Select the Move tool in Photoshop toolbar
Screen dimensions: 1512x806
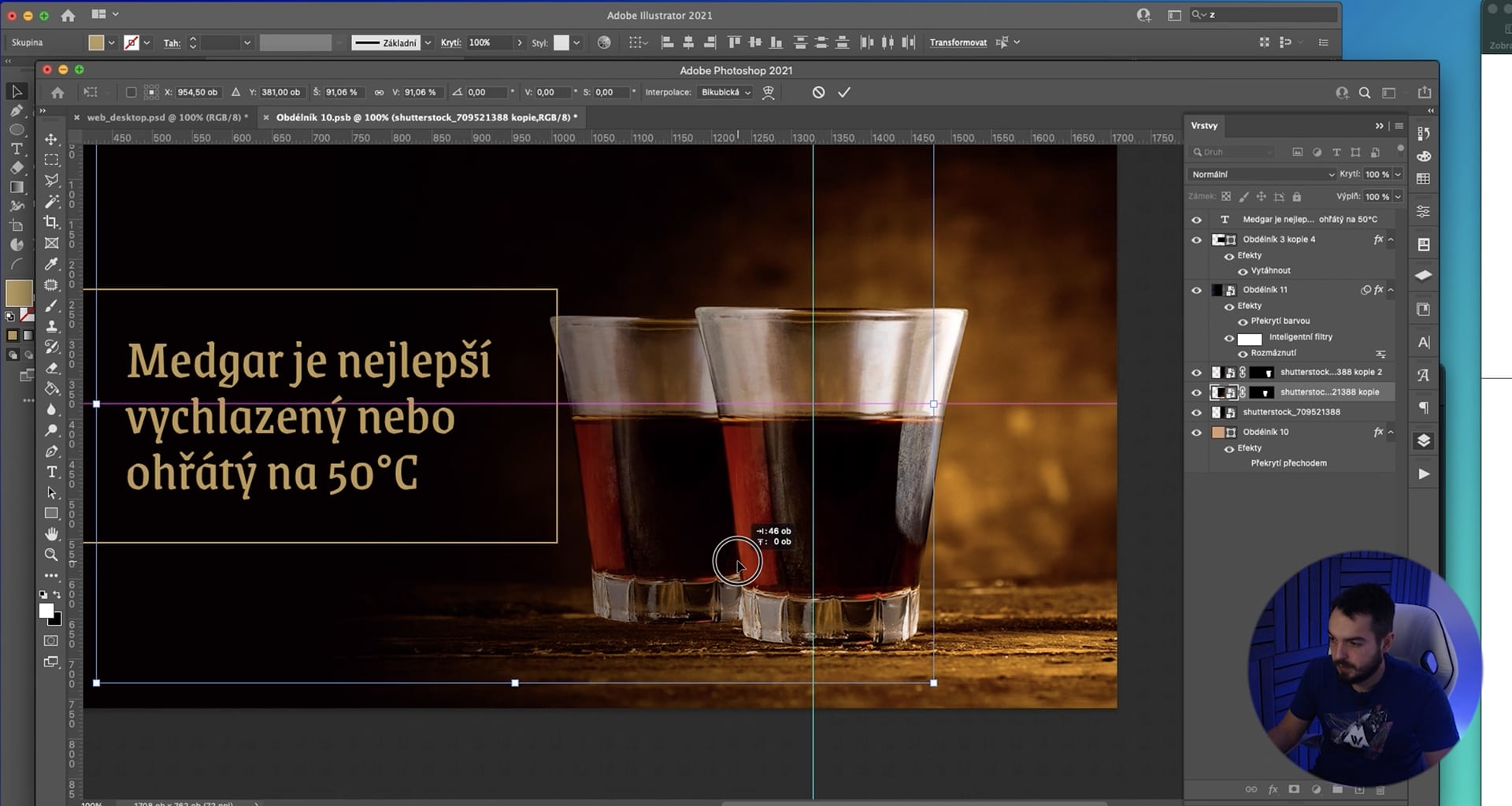click(x=51, y=139)
